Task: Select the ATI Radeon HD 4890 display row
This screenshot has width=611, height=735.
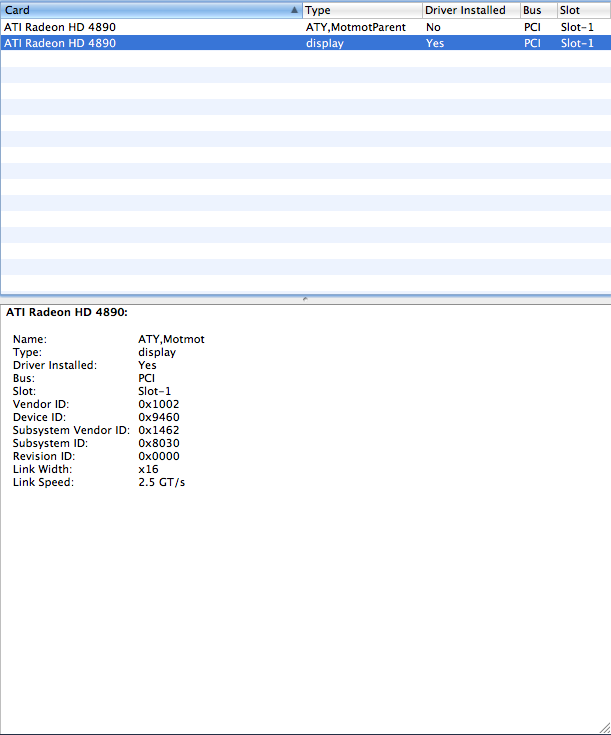Action: (305, 43)
